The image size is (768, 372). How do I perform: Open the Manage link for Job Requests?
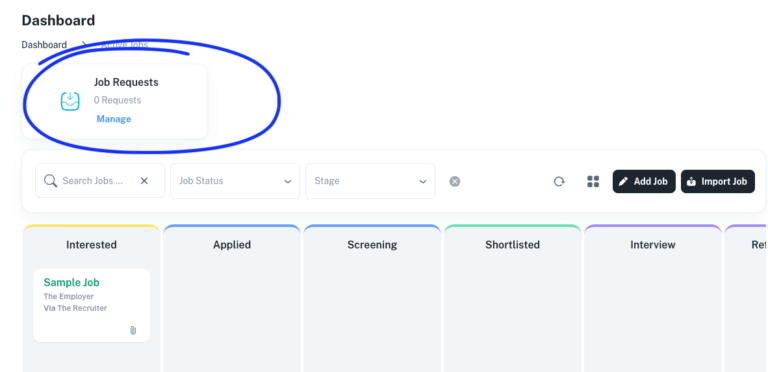point(114,119)
